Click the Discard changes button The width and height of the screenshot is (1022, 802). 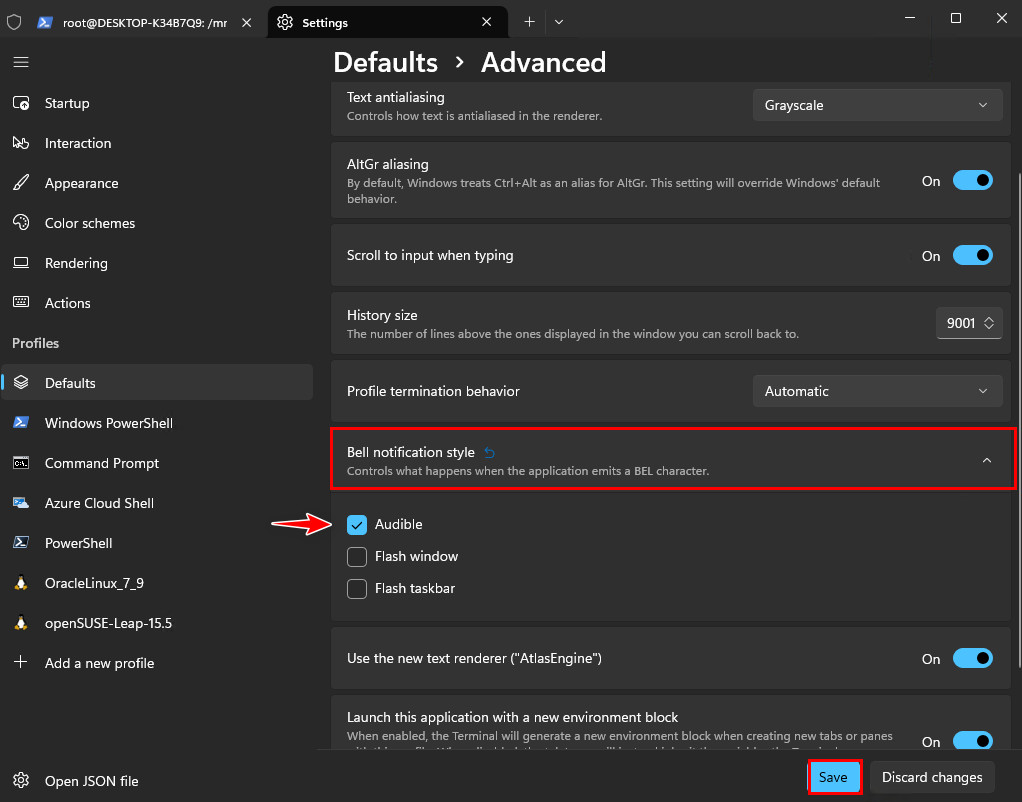coord(932,777)
